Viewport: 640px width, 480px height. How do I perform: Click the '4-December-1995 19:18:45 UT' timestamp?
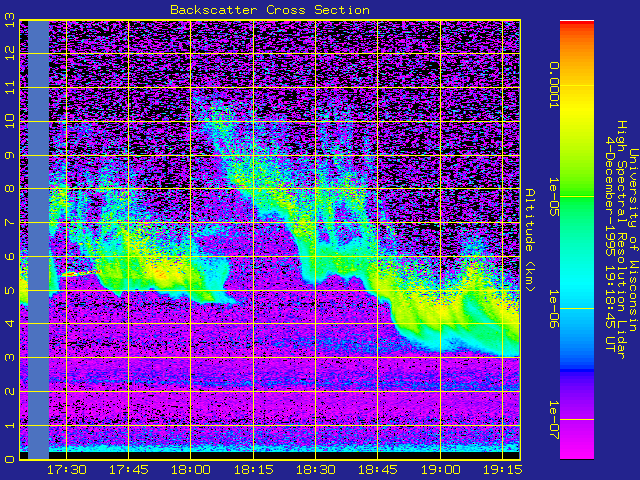[609, 243]
